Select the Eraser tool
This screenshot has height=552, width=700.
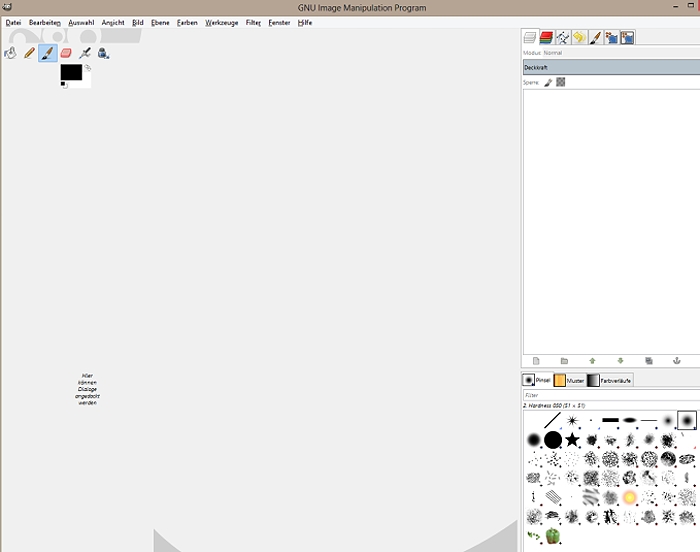coord(66,53)
